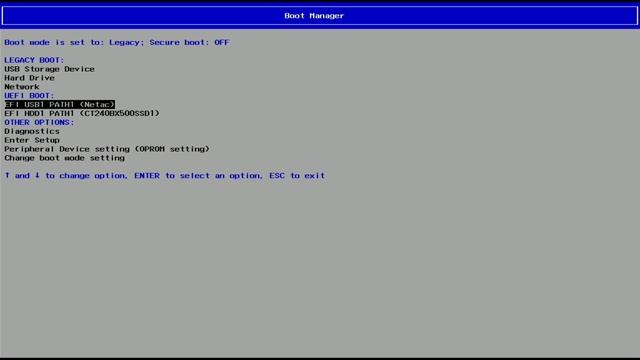Choose Enter Setup option
Viewport: 640px width, 360px height.
pyautogui.click(x=32, y=140)
